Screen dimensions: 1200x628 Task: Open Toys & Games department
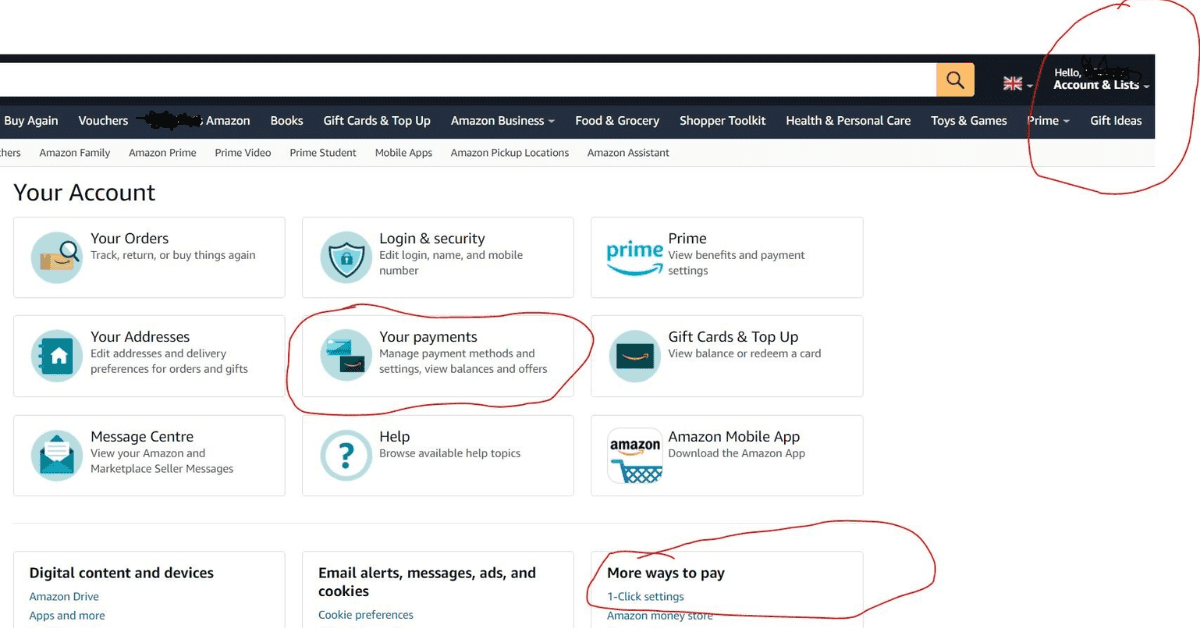(969, 121)
